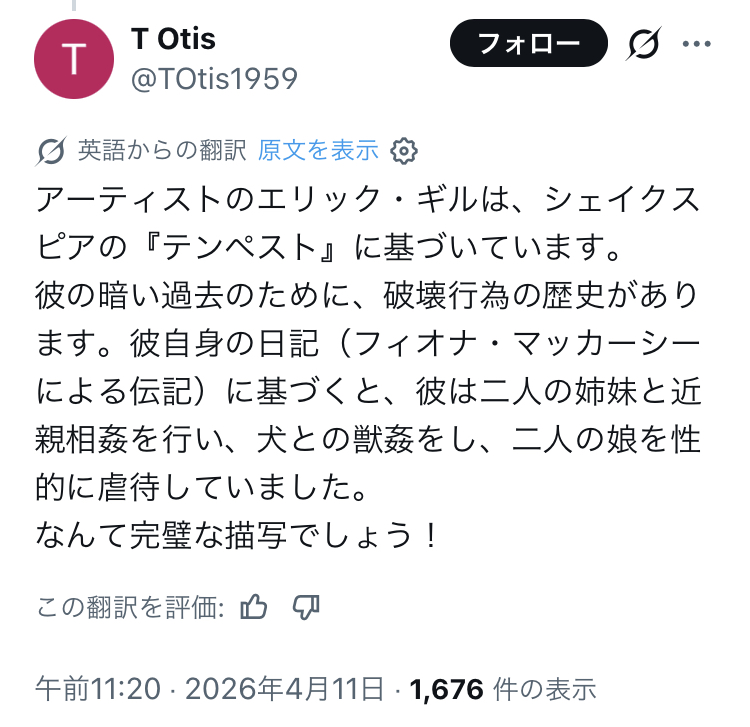Image resolution: width=750 pixels, height=727 pixels.
Task: Click the 件の表示 views label
Action: click(x=545, y=688)
